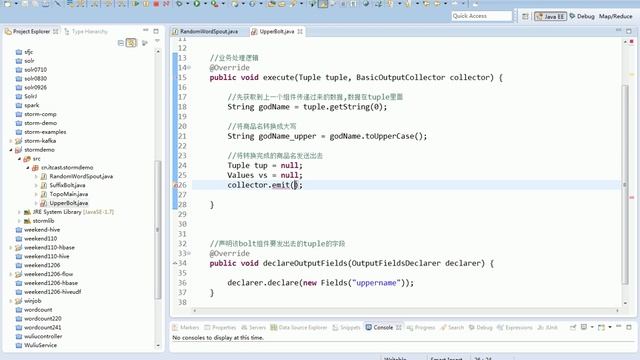Minimize the Console panel

tap(618, 326)
